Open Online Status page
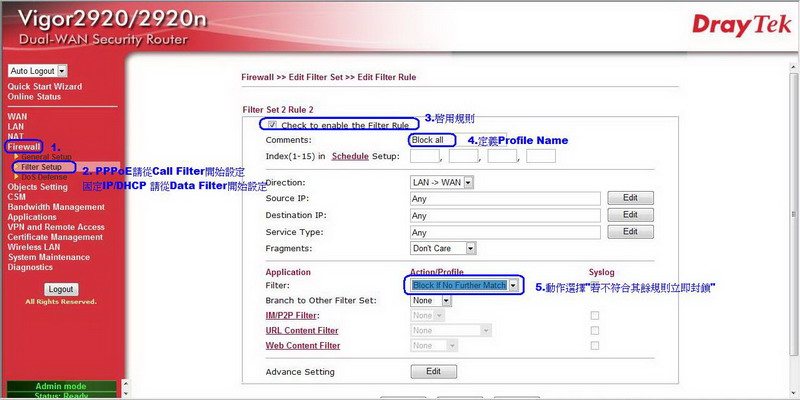 coord(34,96)
